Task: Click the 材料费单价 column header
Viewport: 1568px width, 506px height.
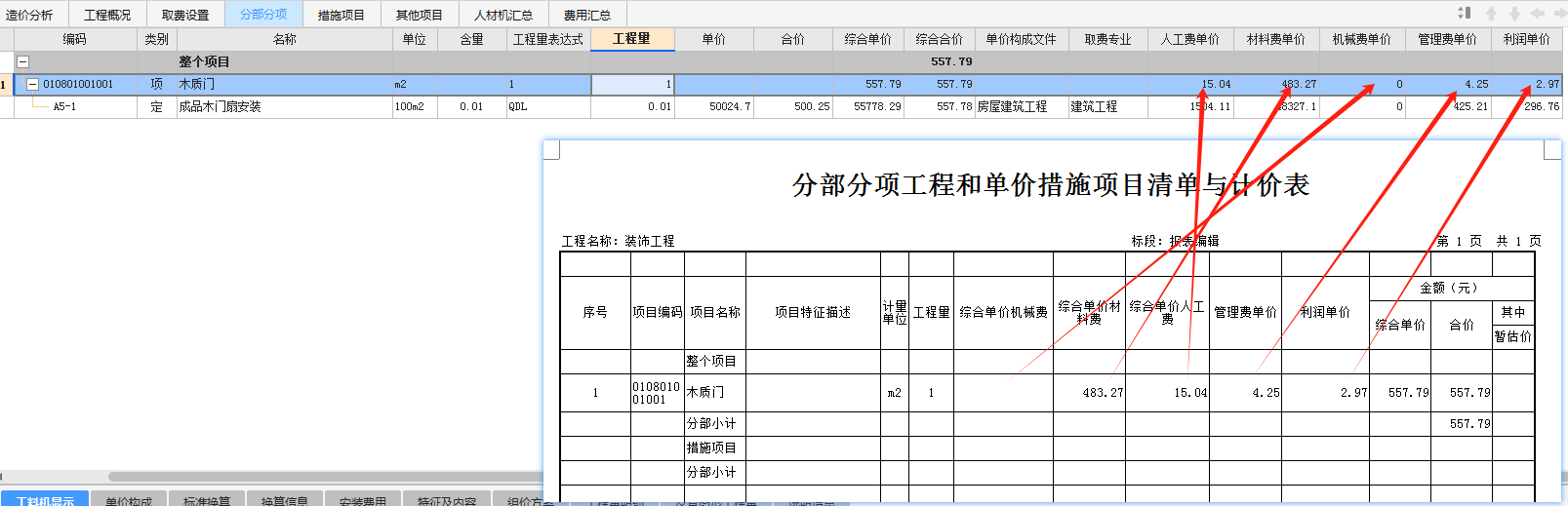Action: click(1276, 39)
